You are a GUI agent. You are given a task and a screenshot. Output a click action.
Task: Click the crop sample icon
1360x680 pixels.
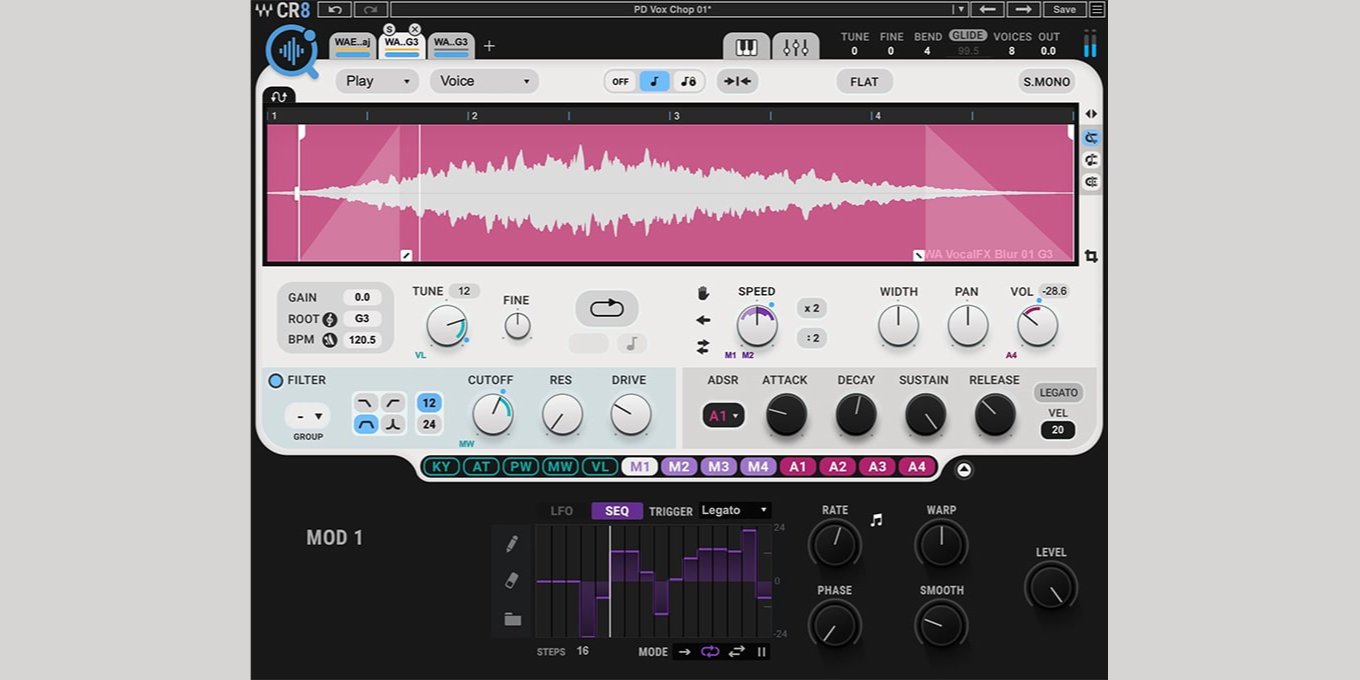click(1091, 256)
